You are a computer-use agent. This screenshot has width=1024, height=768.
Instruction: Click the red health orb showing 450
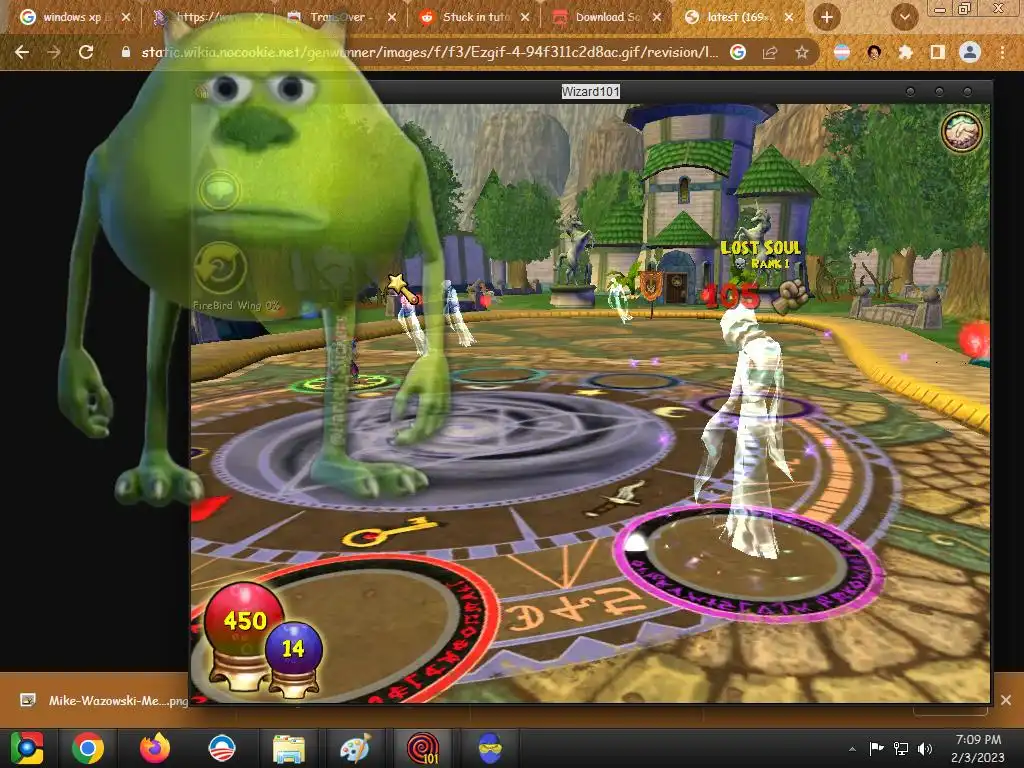244,618
